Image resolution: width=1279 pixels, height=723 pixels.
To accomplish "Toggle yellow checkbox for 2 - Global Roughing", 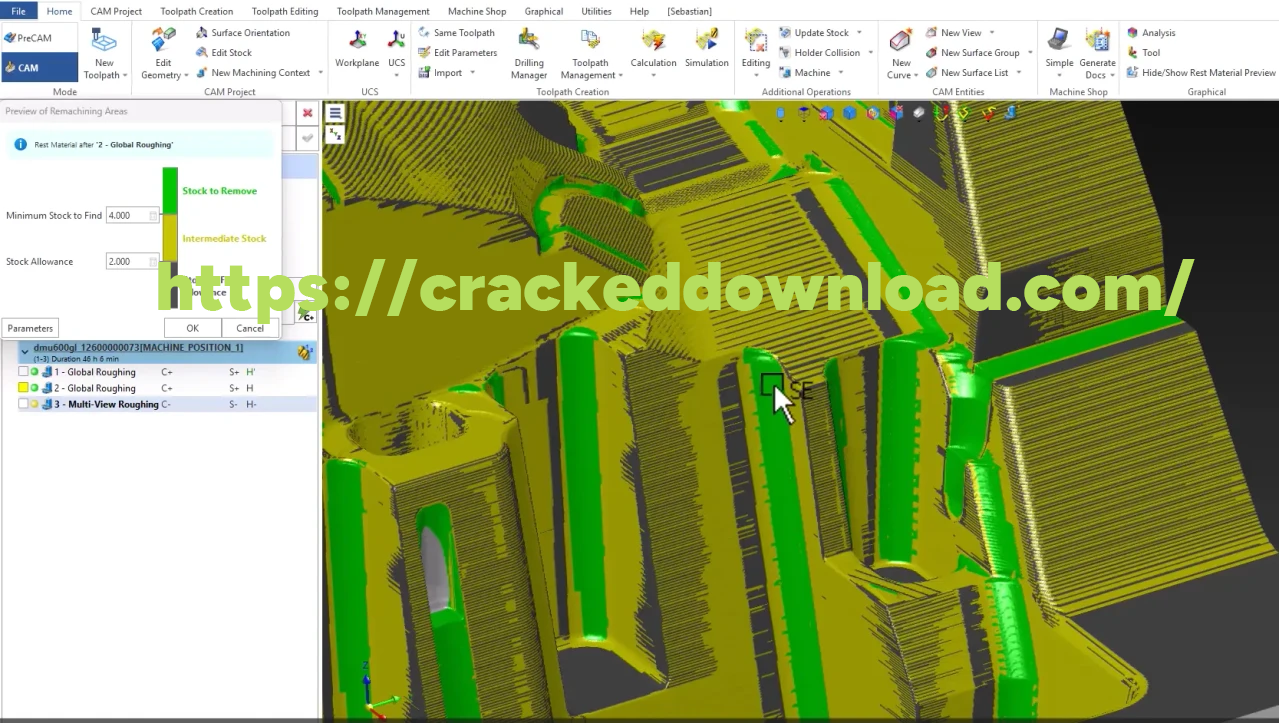I will coord(23,388).
